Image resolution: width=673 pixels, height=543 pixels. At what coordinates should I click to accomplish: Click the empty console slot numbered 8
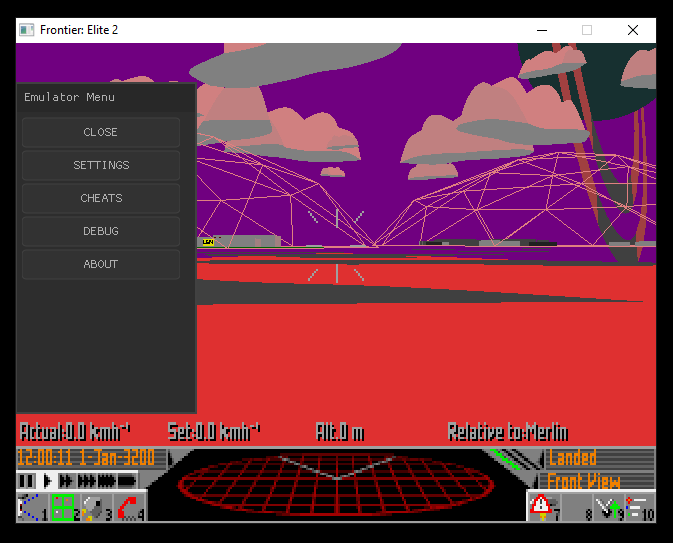577,507
